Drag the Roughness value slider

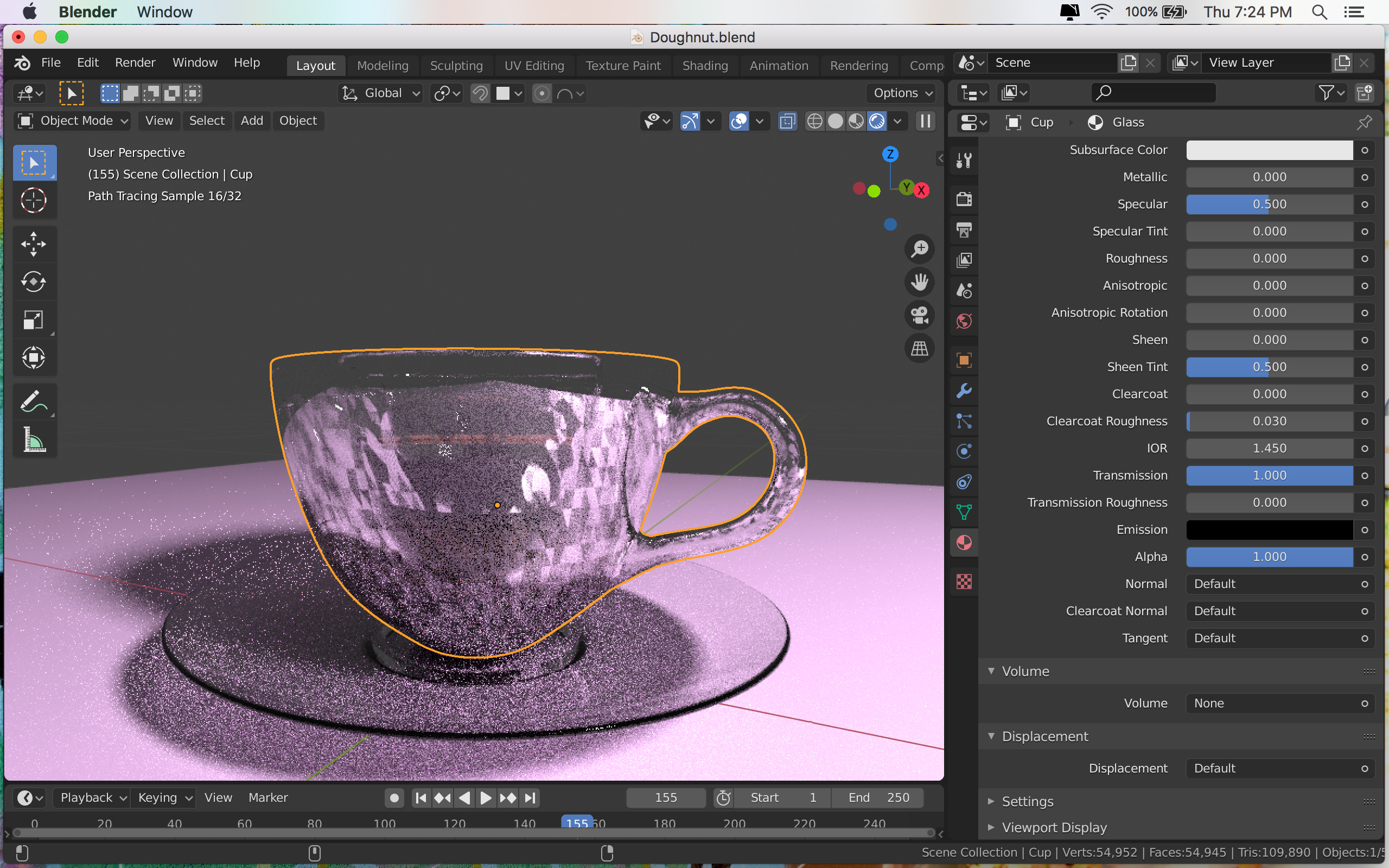(x=1269, y=258)
